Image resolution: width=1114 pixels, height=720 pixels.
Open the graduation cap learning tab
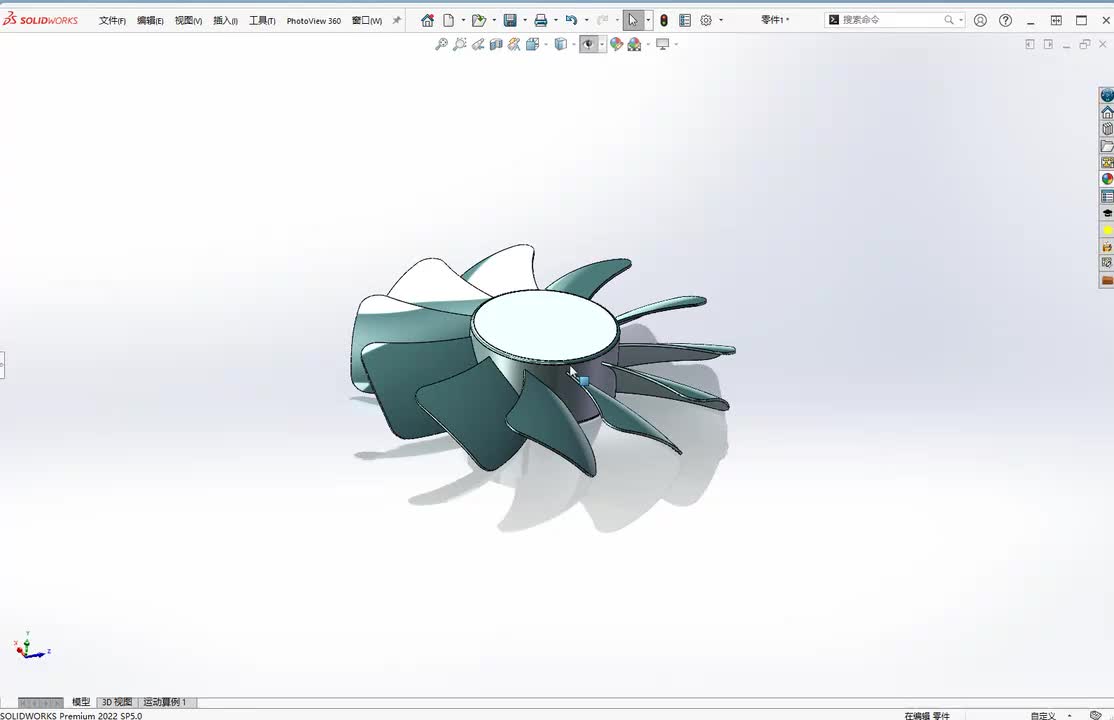pos(1107,213)
